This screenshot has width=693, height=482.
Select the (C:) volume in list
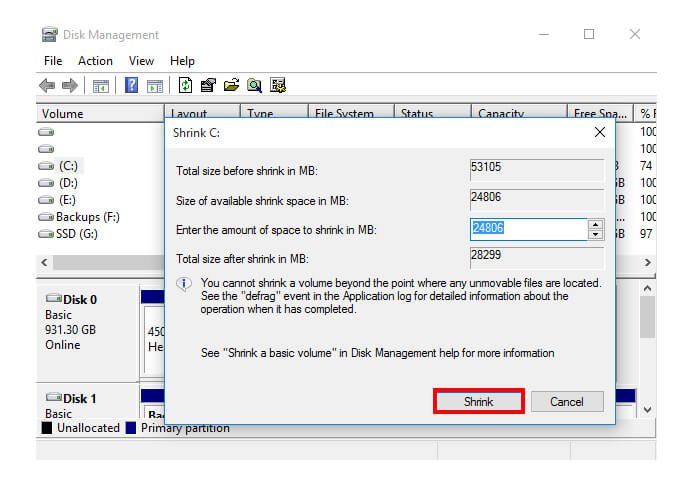point(67,166)
